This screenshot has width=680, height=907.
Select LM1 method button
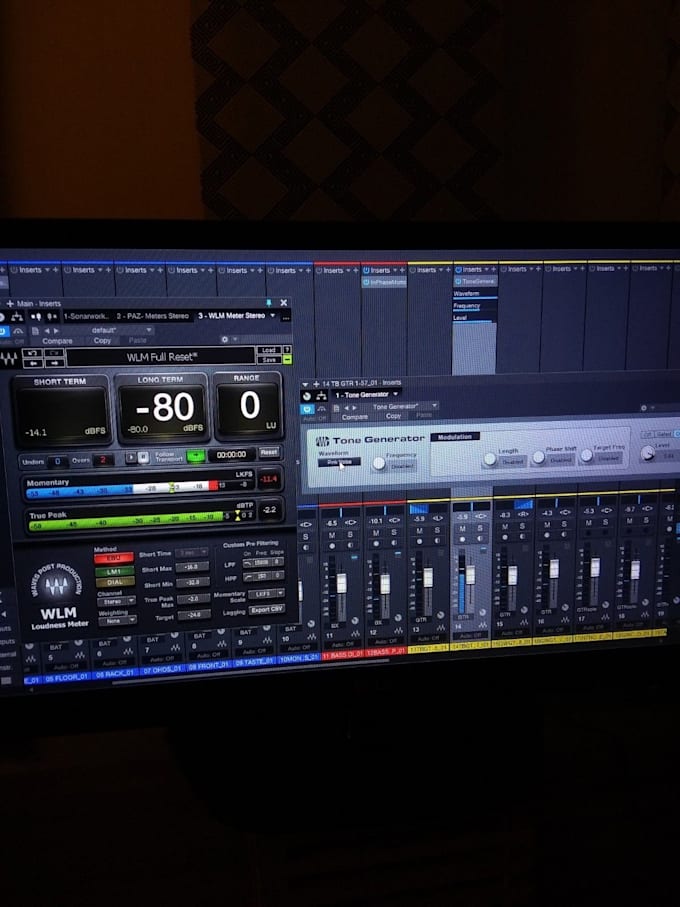[x=115, y=572]
